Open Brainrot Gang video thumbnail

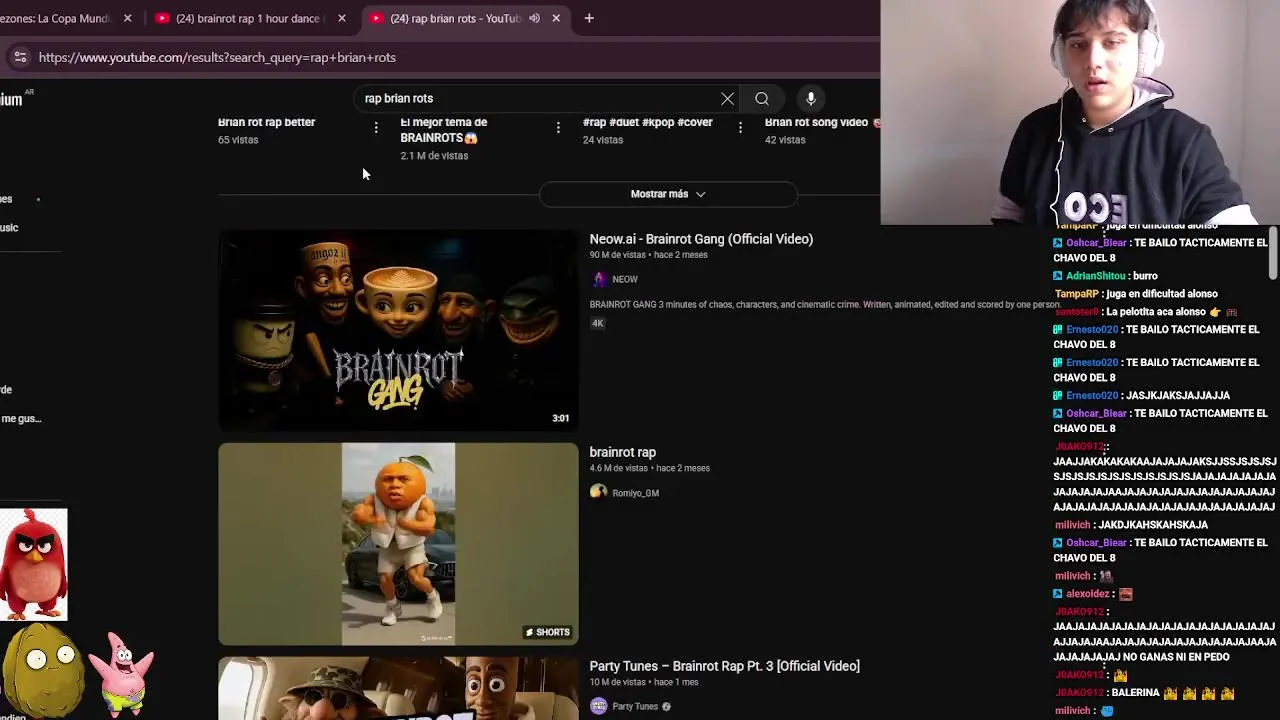[398, 331]
